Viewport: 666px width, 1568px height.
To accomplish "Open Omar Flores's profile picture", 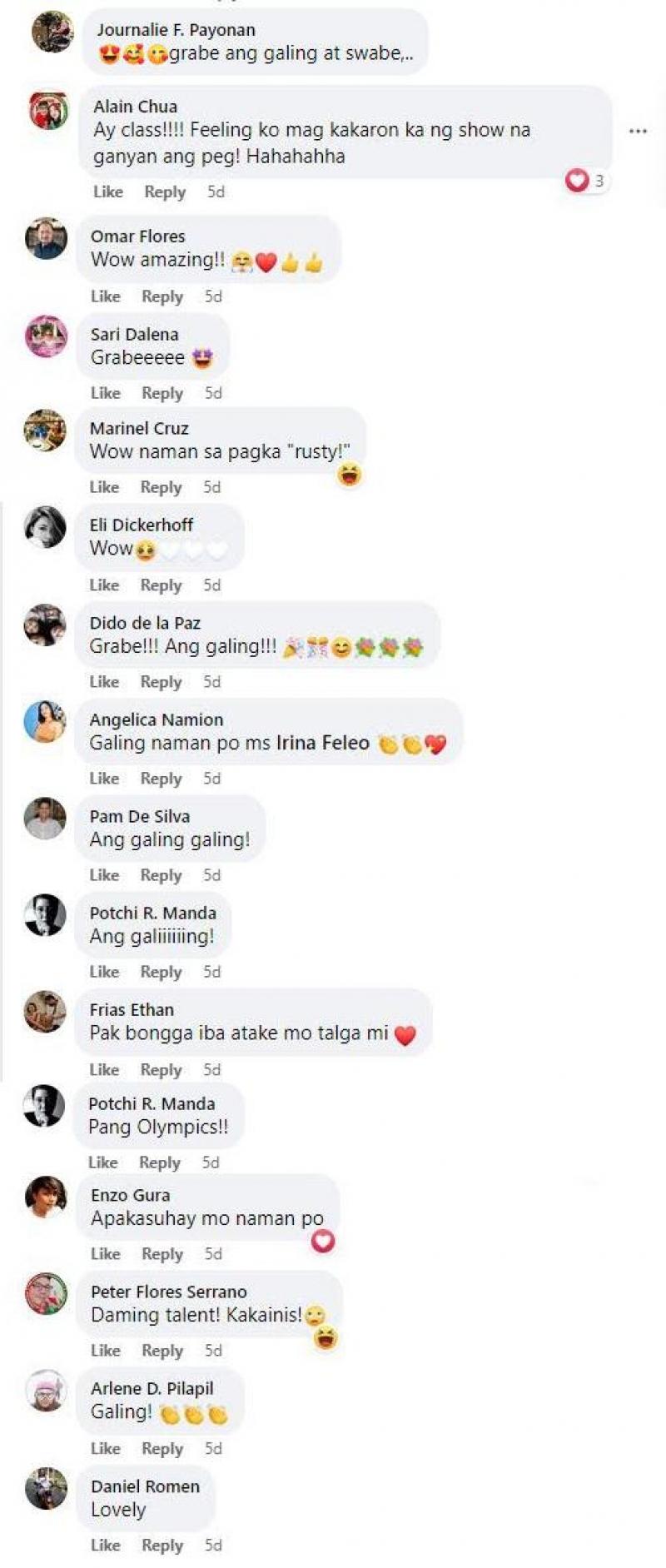I will tap(47, 239).
